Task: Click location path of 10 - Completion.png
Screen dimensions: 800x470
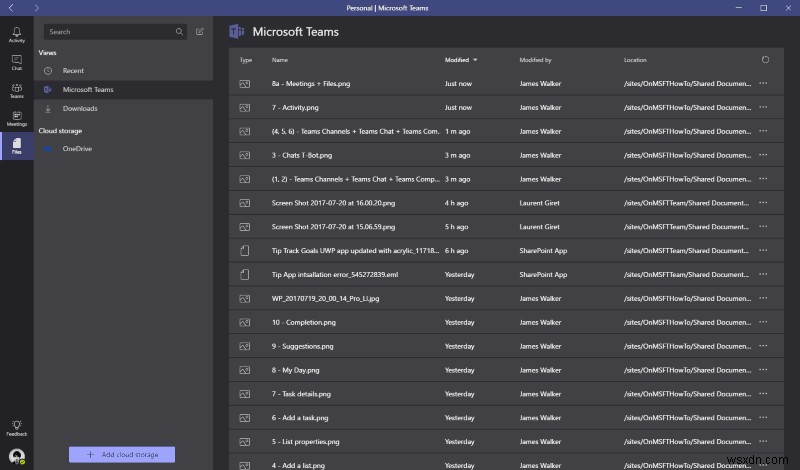Action: coord(687,322)
